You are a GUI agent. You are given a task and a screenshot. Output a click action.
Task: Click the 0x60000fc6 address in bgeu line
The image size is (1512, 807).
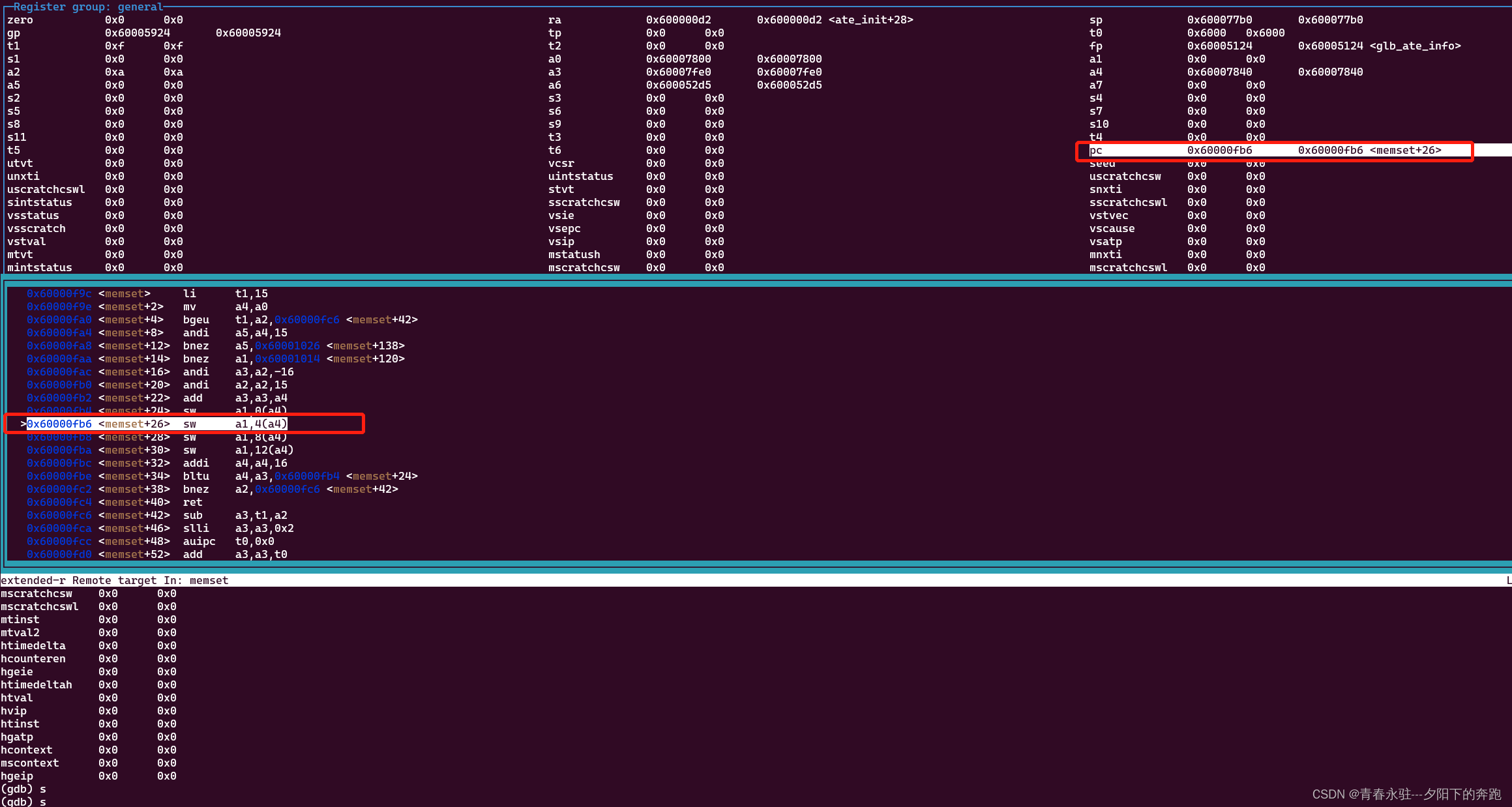click(306, 320)
